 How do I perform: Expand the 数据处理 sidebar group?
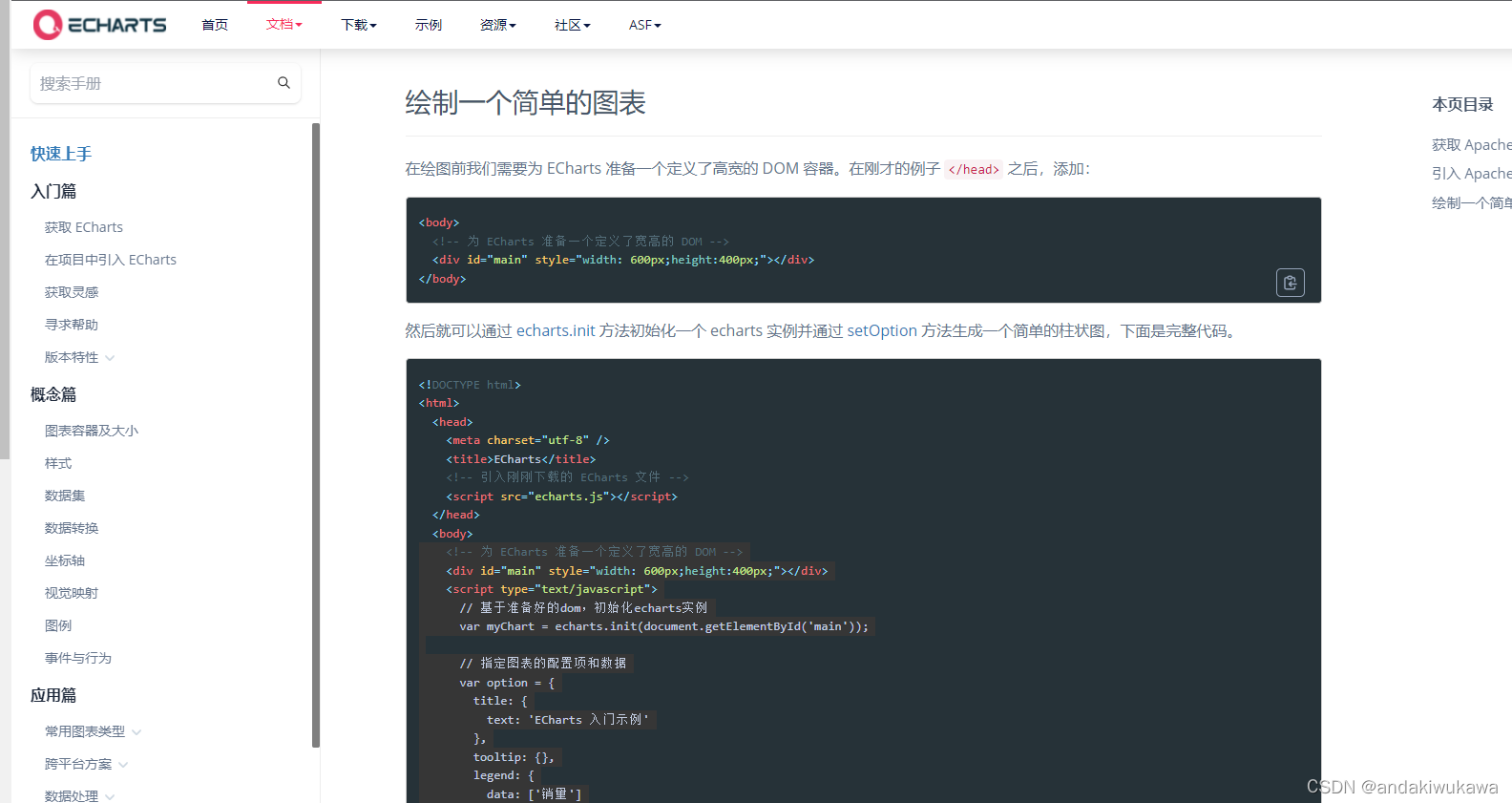[79, 795]
